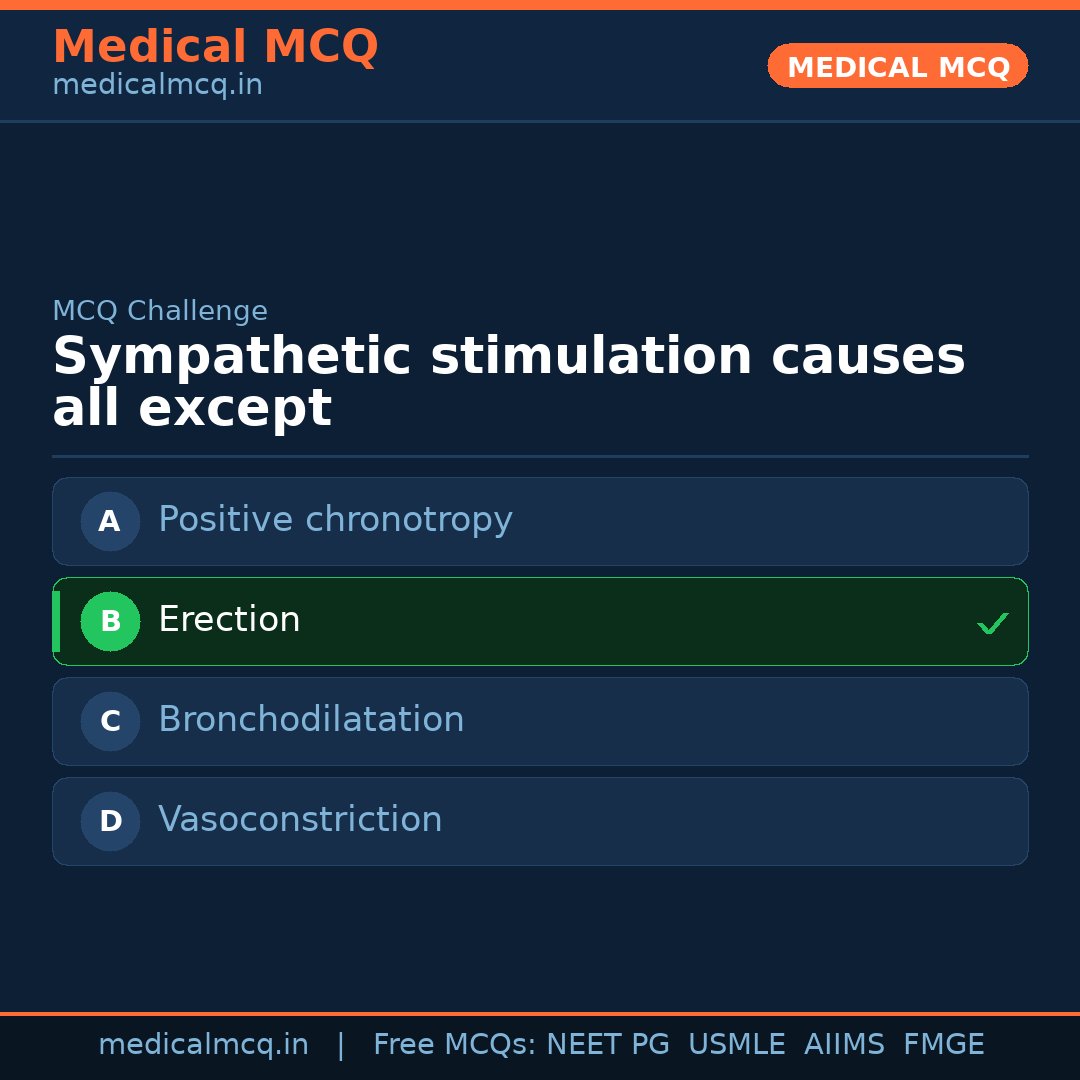Viewport: 1080px width, 1080px height.
Task: Click the green checkmark on Erection
Action: pyautogui.click(x=992, y=623)
